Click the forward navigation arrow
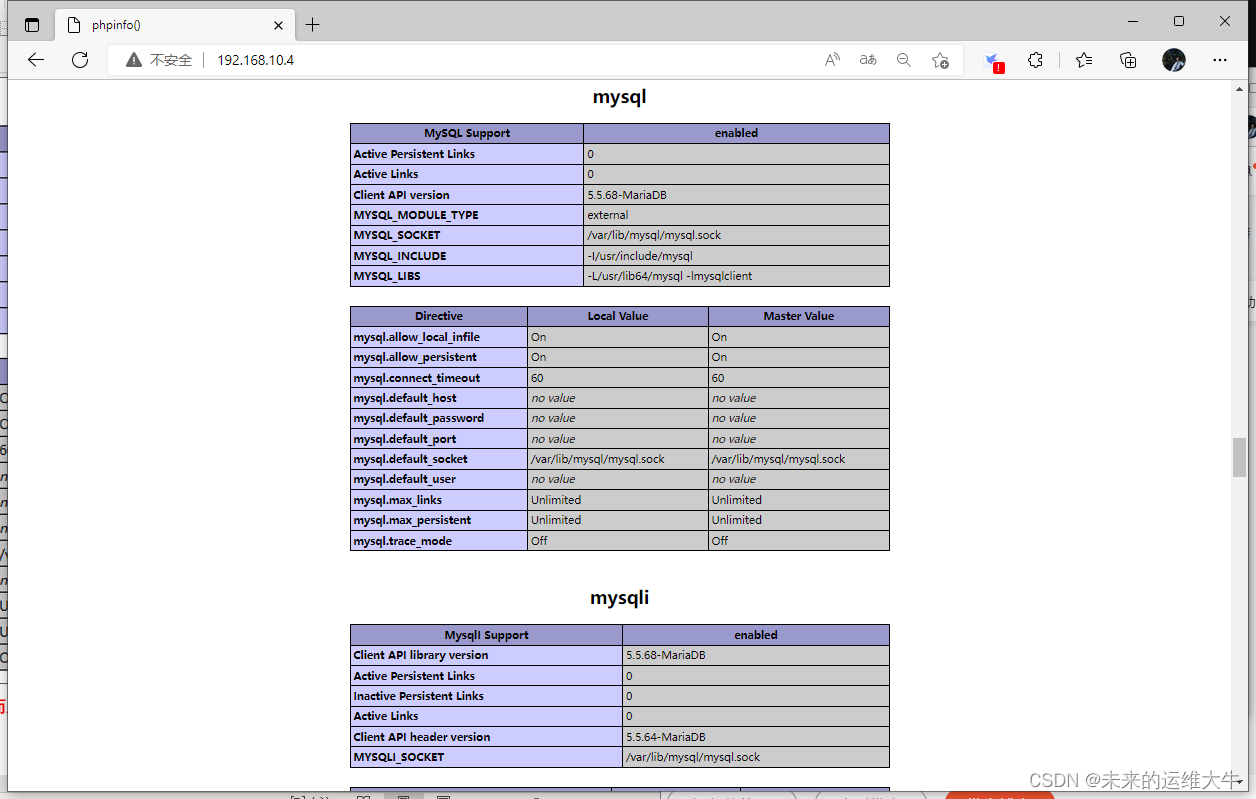Image resolution: width=1256 pixels, height=799 pixels. (x=58, y=60)
